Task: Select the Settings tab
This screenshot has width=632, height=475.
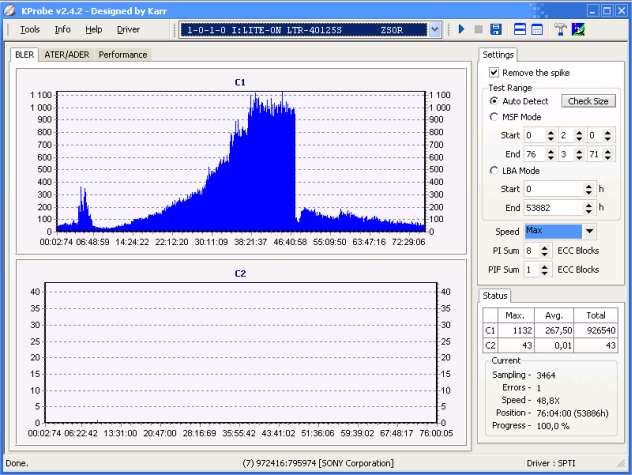Action: (x=498, y=55)
